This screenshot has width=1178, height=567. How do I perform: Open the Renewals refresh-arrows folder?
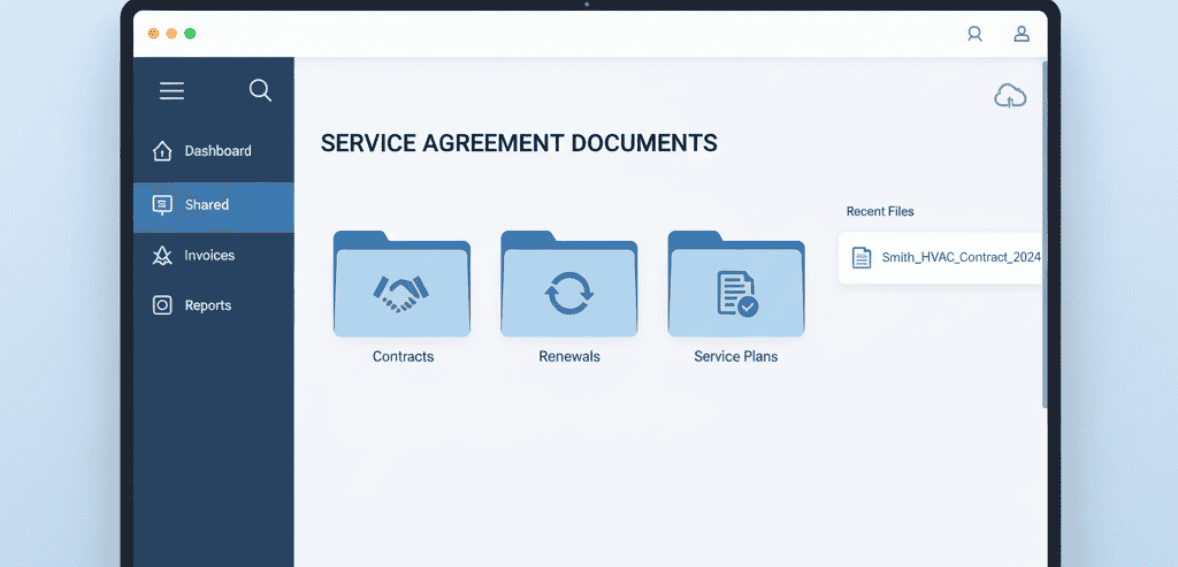[x=569, y=284]
